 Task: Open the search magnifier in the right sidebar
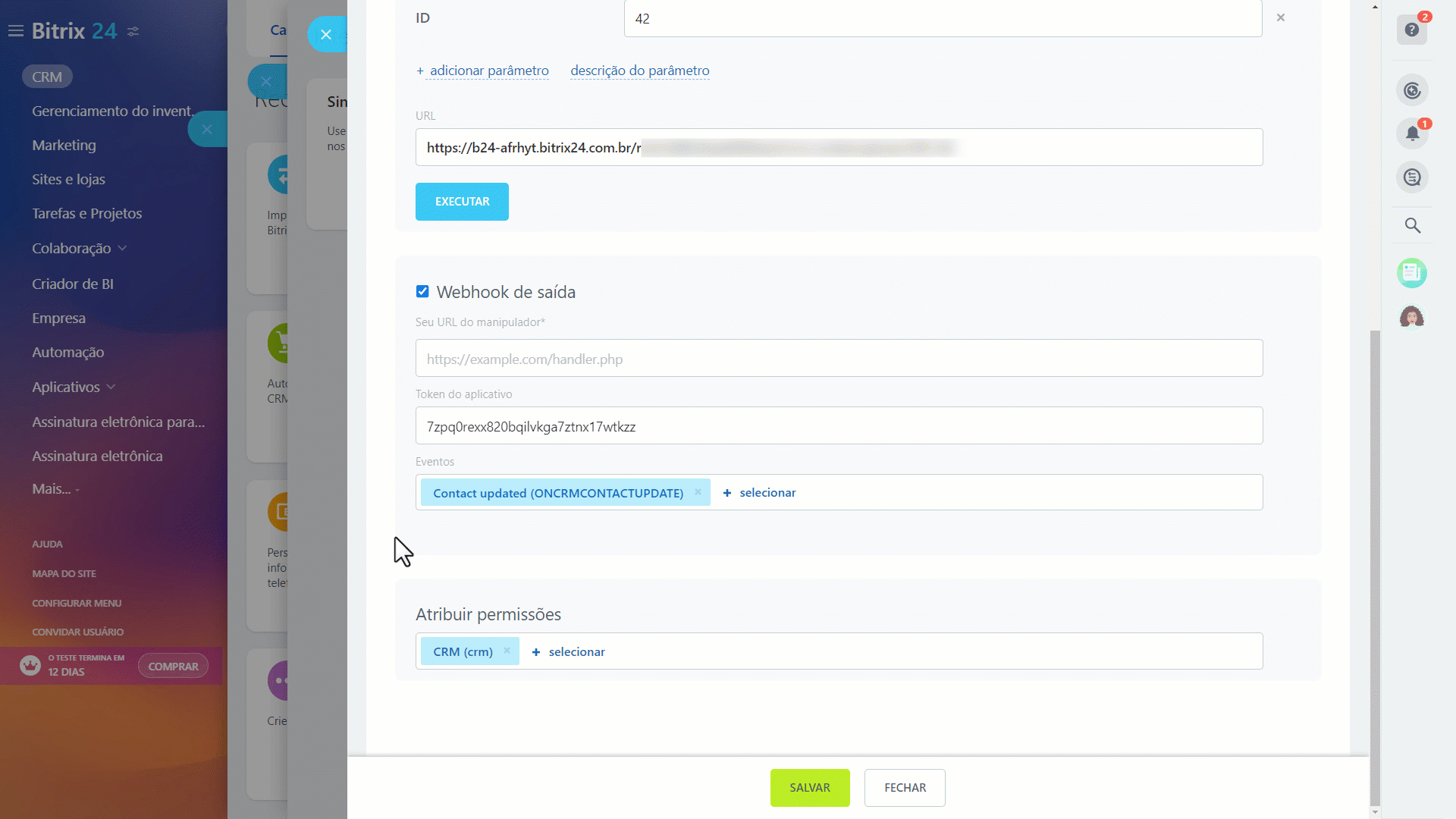pyautogui.click(x=1411, y=225)
